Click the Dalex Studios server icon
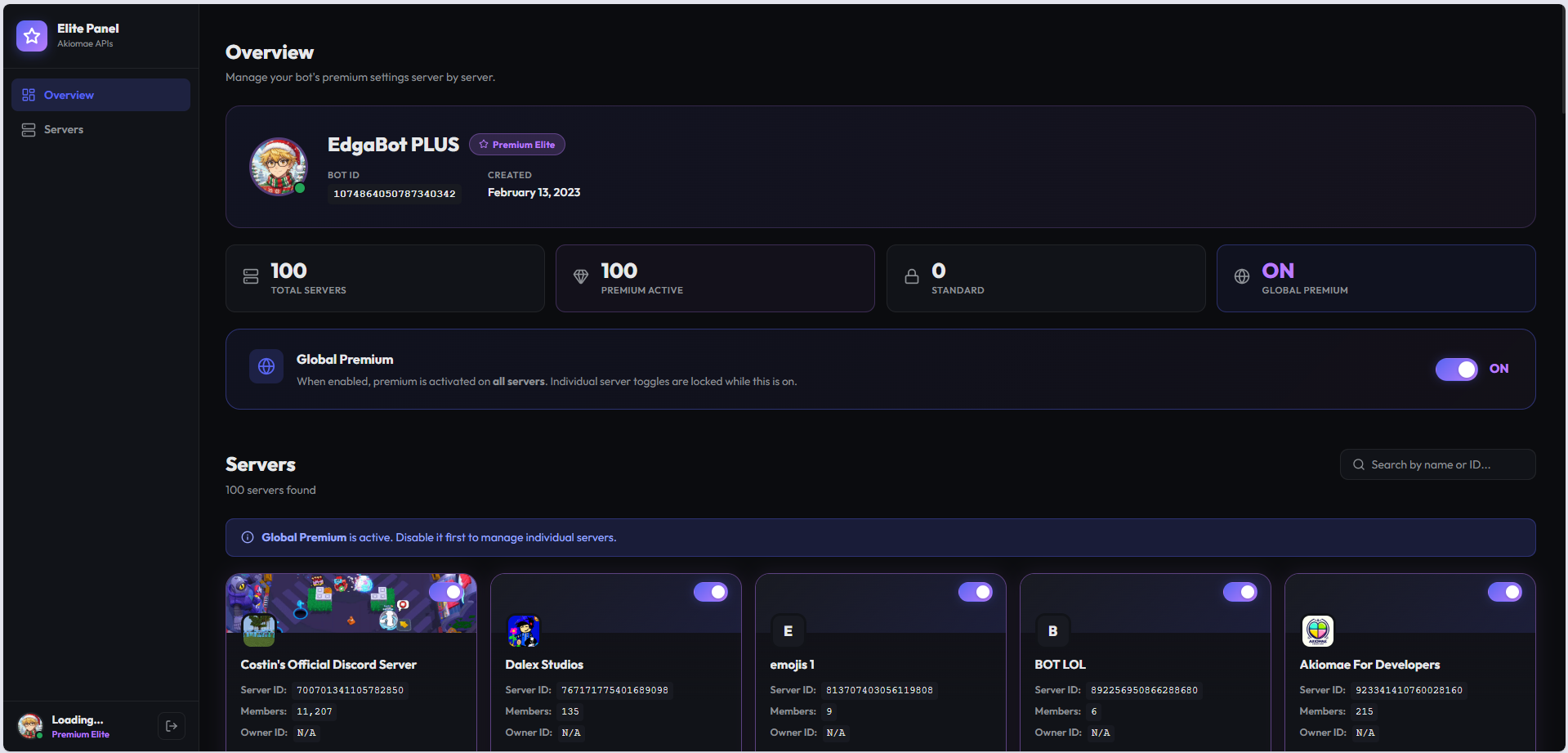Screen dimensions: 1568x753 pyautogui.click(x=524, y=631)
